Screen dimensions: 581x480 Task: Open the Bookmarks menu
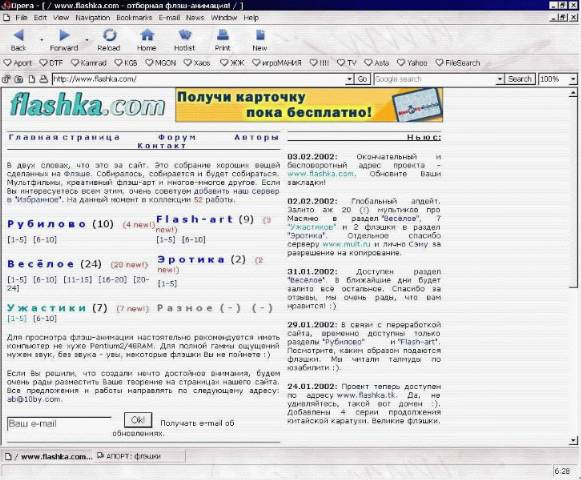coord(134,18)
